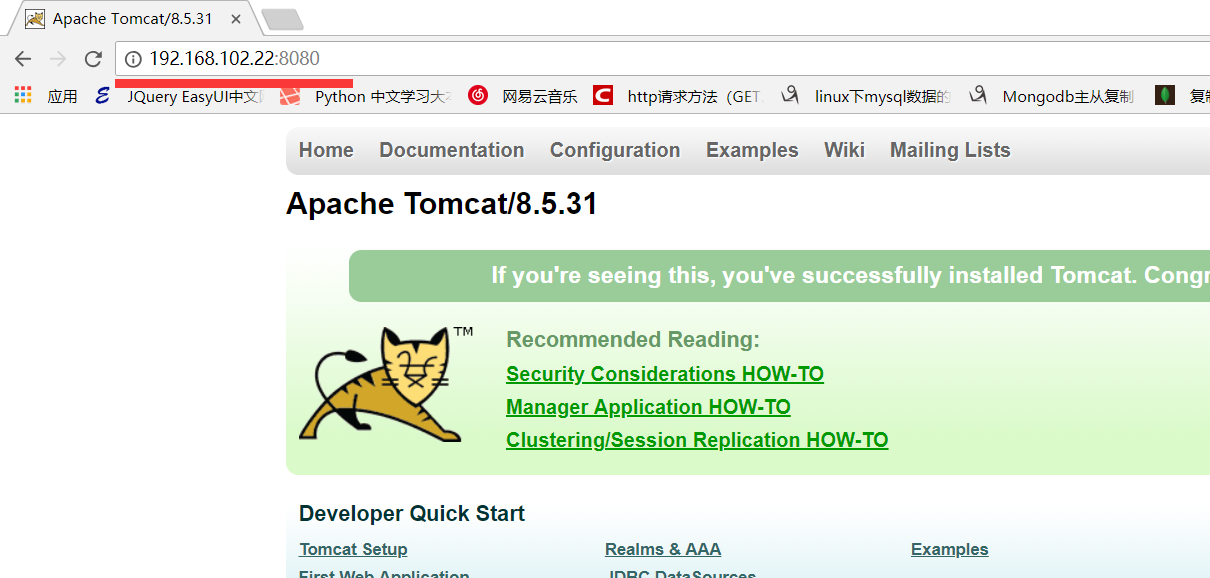Click the red C favicon for http bookmark

[602, 96]
